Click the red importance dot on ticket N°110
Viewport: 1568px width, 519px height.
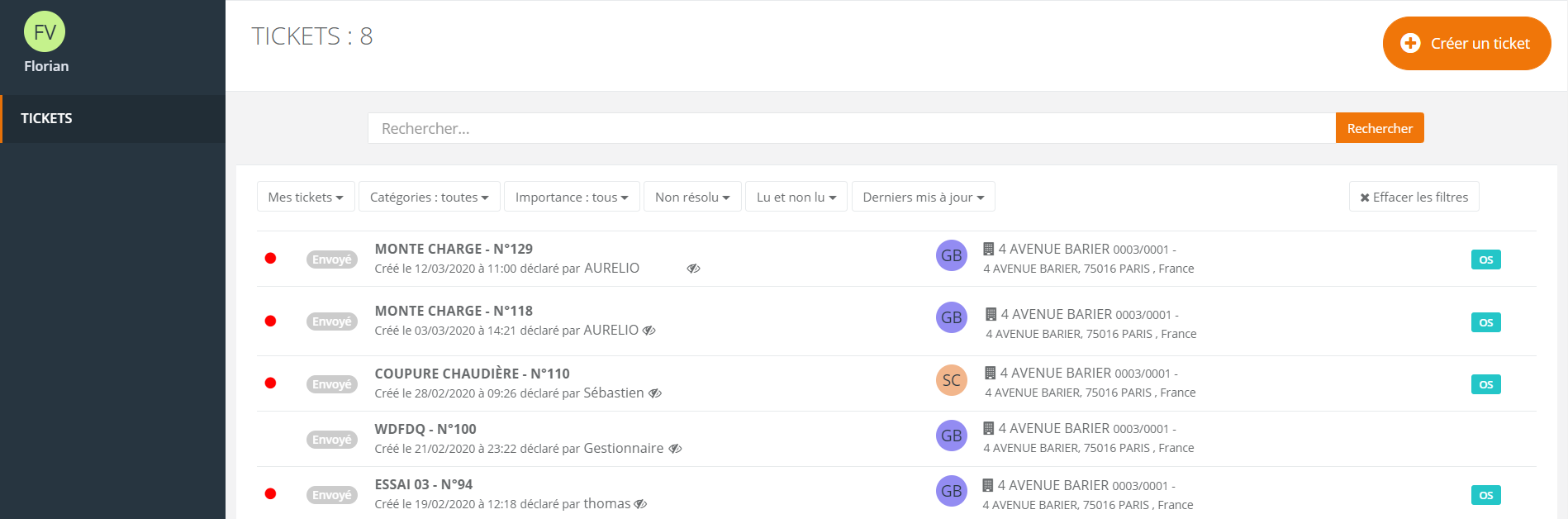tap(270, 383)
